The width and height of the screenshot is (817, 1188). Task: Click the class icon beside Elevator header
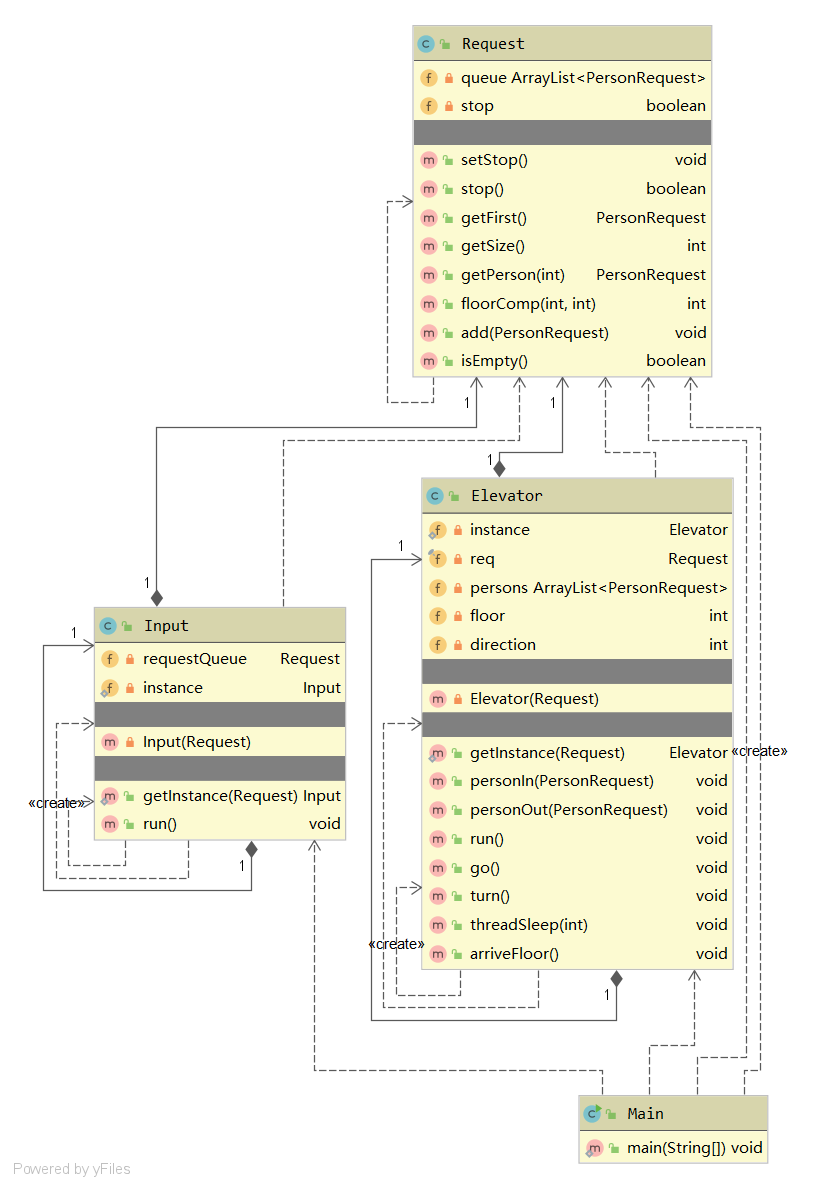point(435,496)
